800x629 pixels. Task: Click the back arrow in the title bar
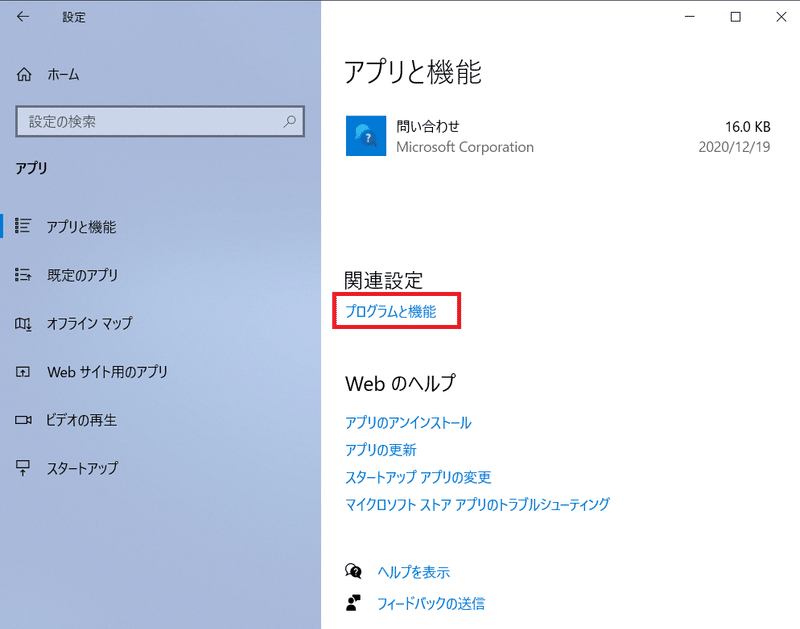pyautogui.click(x=23, y=17)
